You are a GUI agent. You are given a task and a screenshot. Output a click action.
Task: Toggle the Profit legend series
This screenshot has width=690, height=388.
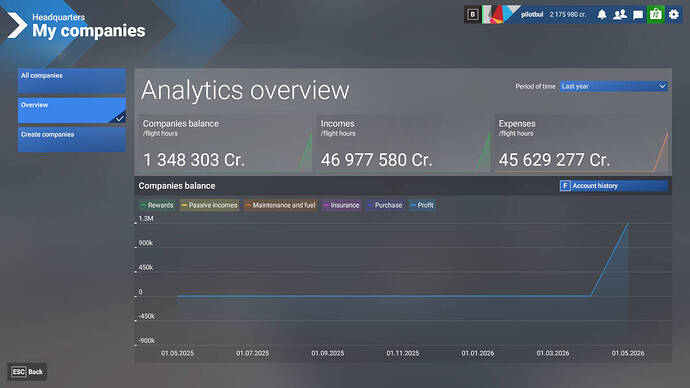point(422,205)
